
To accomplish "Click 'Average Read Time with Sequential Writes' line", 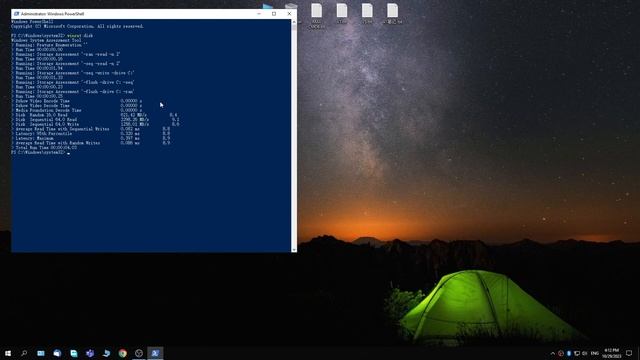I will 91,129.
